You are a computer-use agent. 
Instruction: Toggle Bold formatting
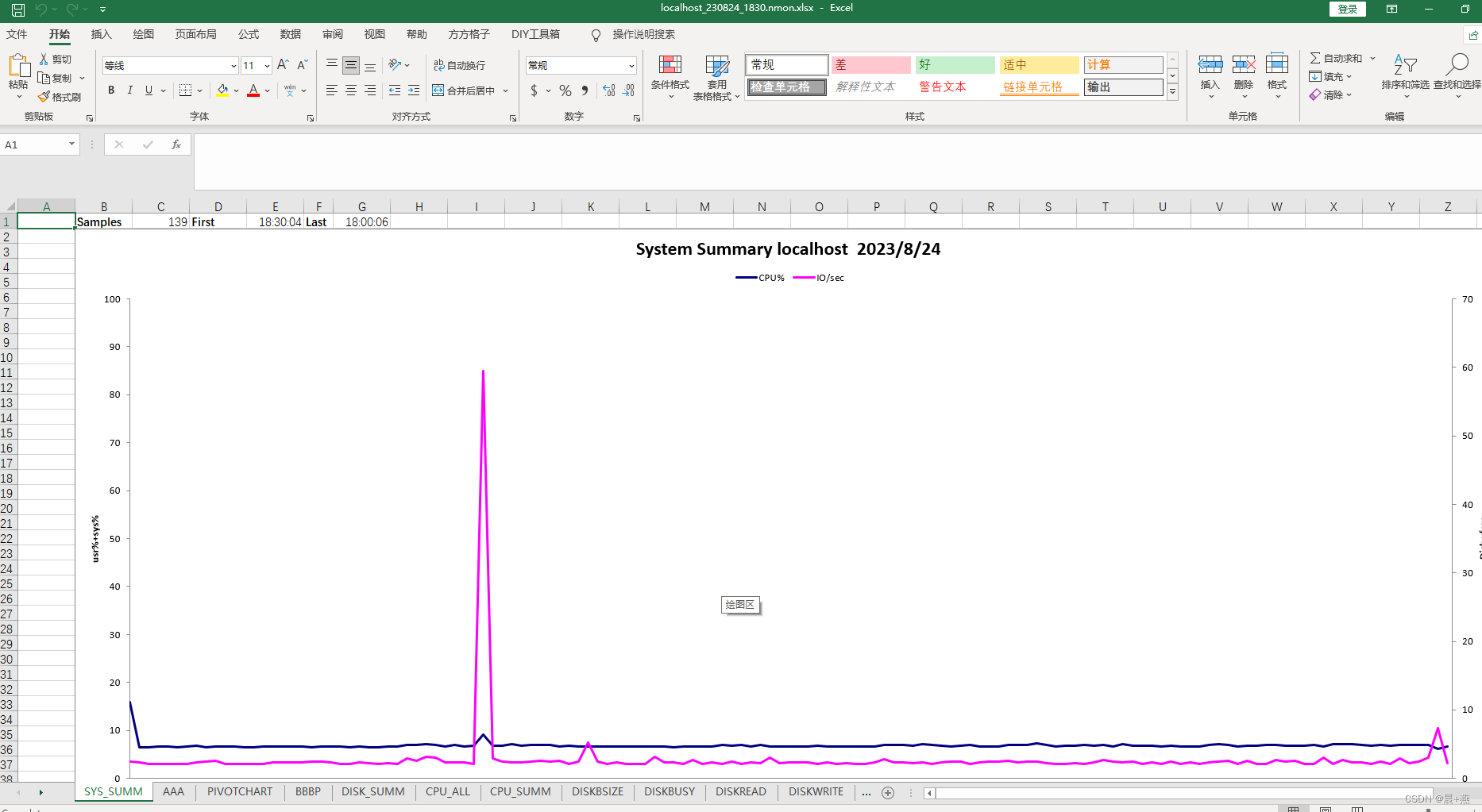click(x=111, y=90)
